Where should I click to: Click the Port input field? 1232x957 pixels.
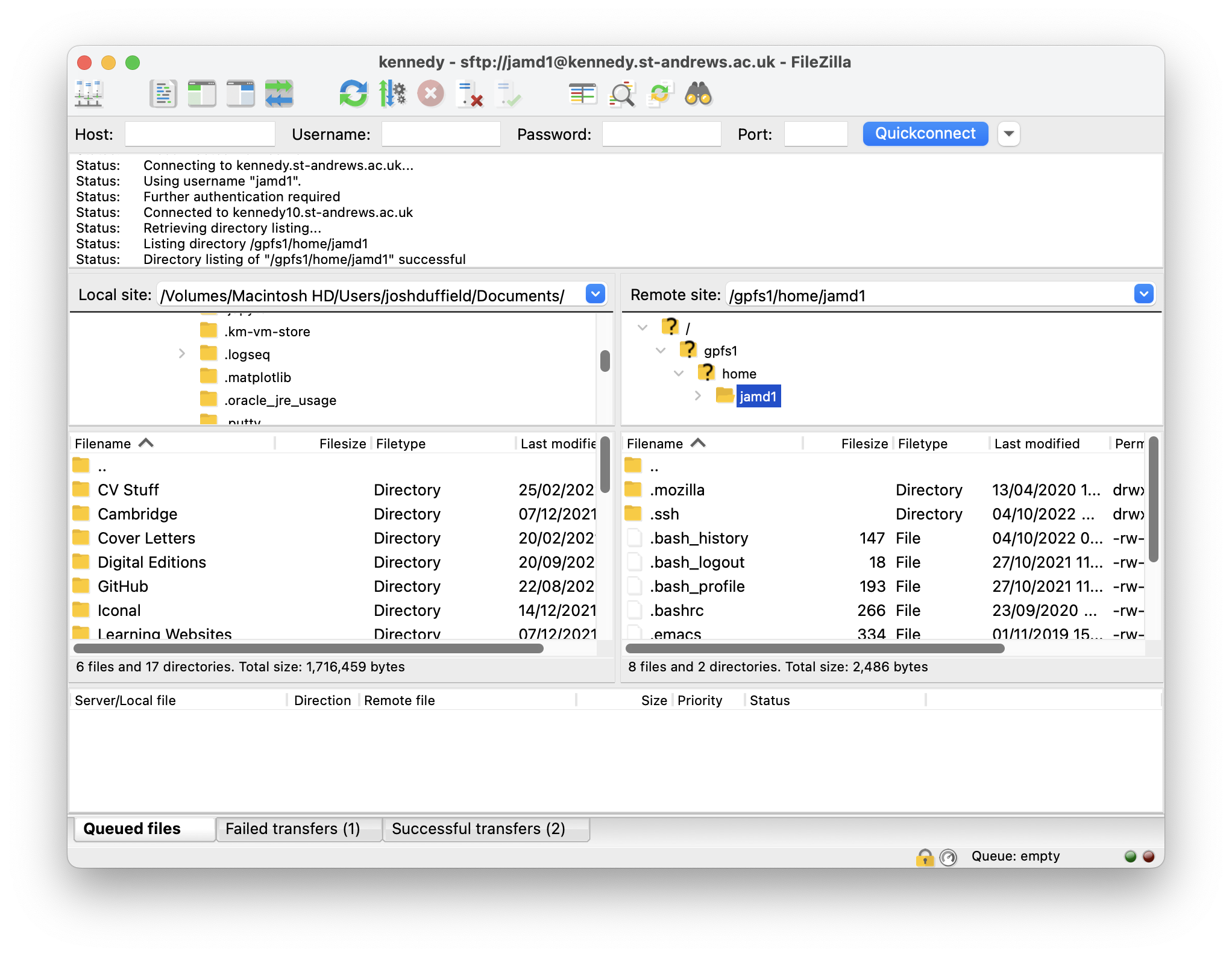(816, 134)
